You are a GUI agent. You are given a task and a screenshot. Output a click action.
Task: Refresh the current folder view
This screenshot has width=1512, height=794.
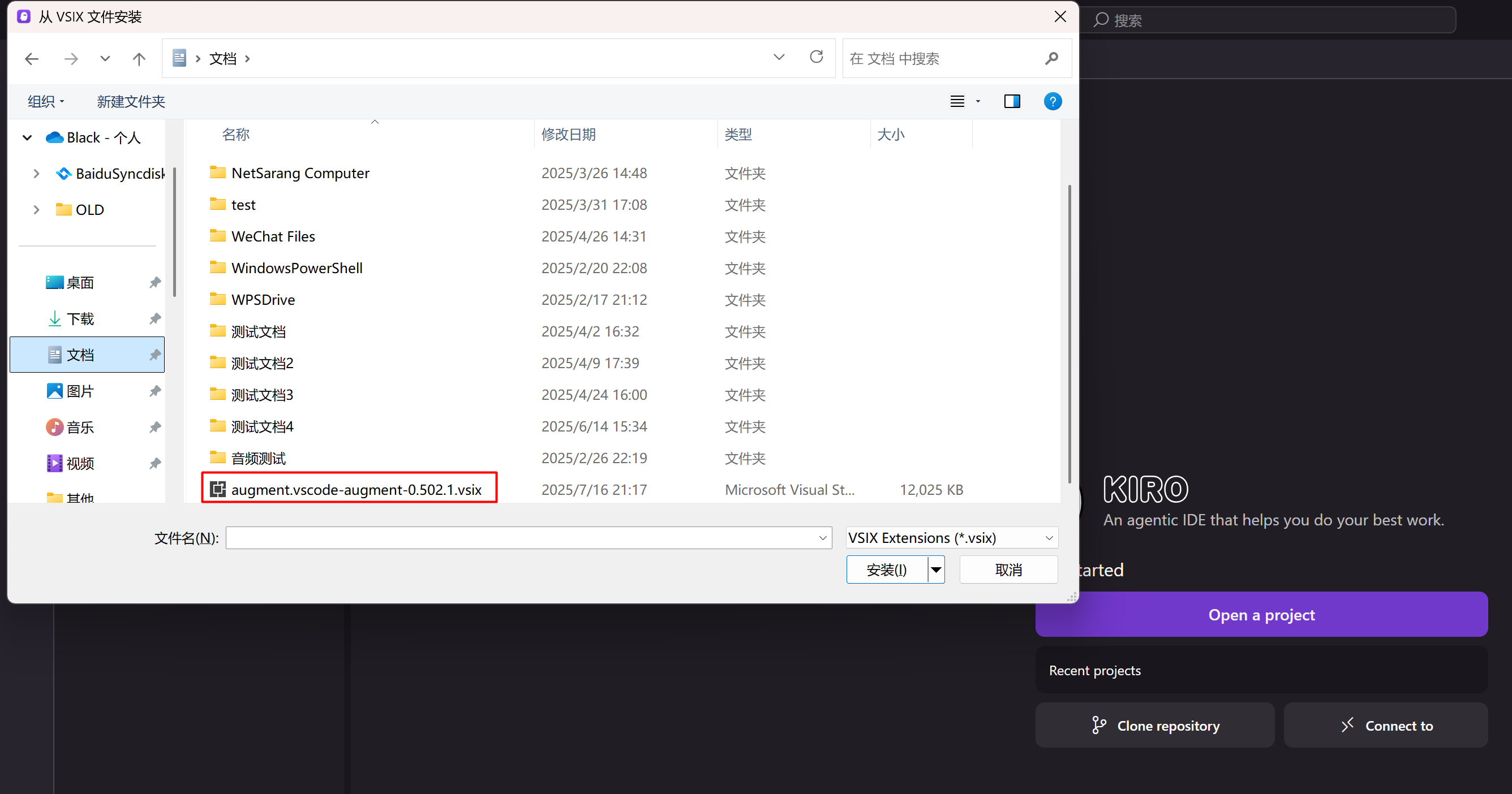(816, 57)
